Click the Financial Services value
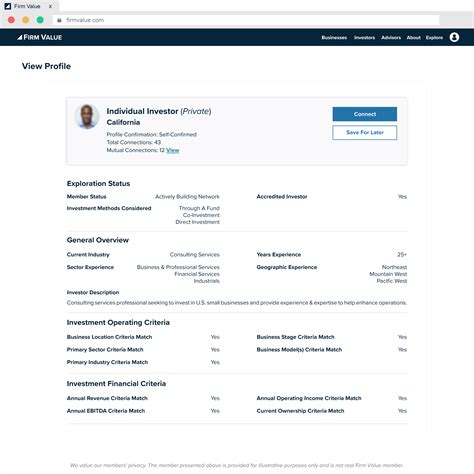Screen dimensions: 474x474 (x=197, y=274)
